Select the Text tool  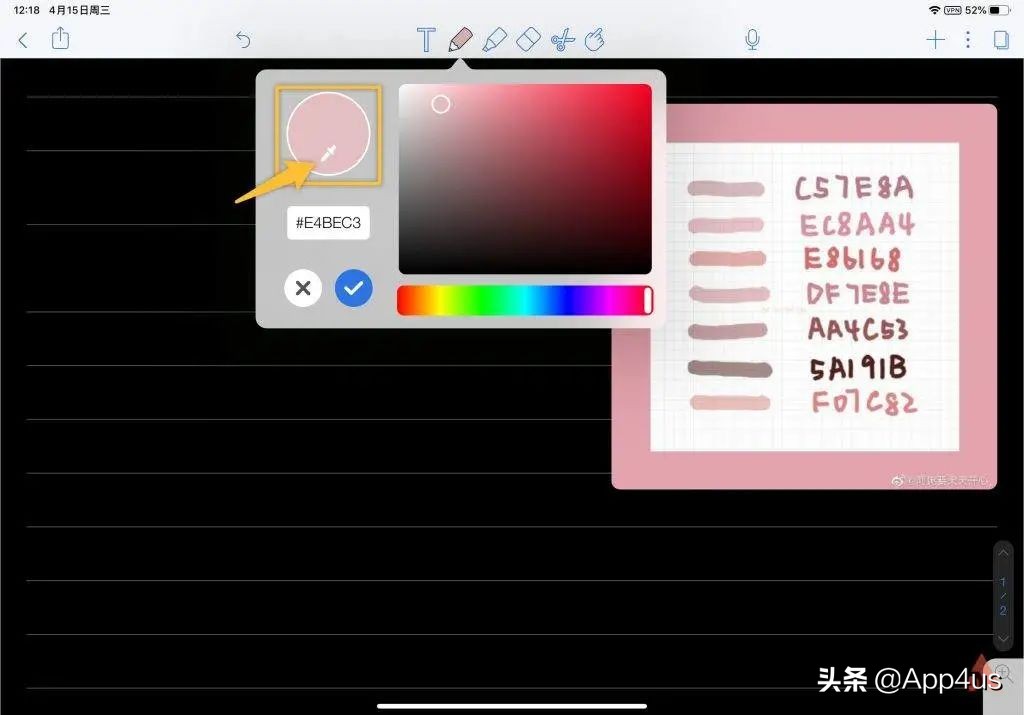point(425,39)
